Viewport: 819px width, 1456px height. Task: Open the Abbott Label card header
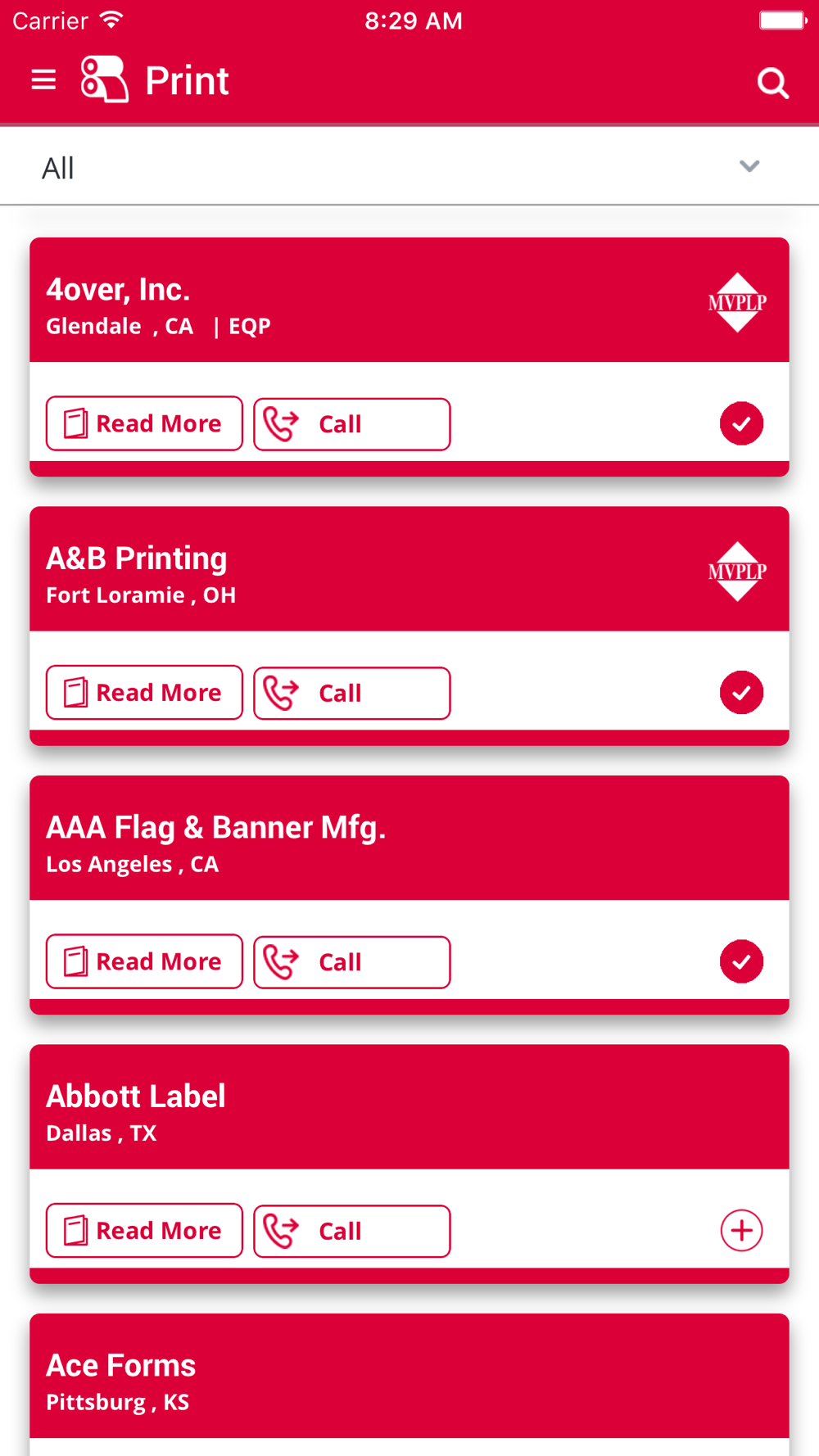click(409, 1107)
